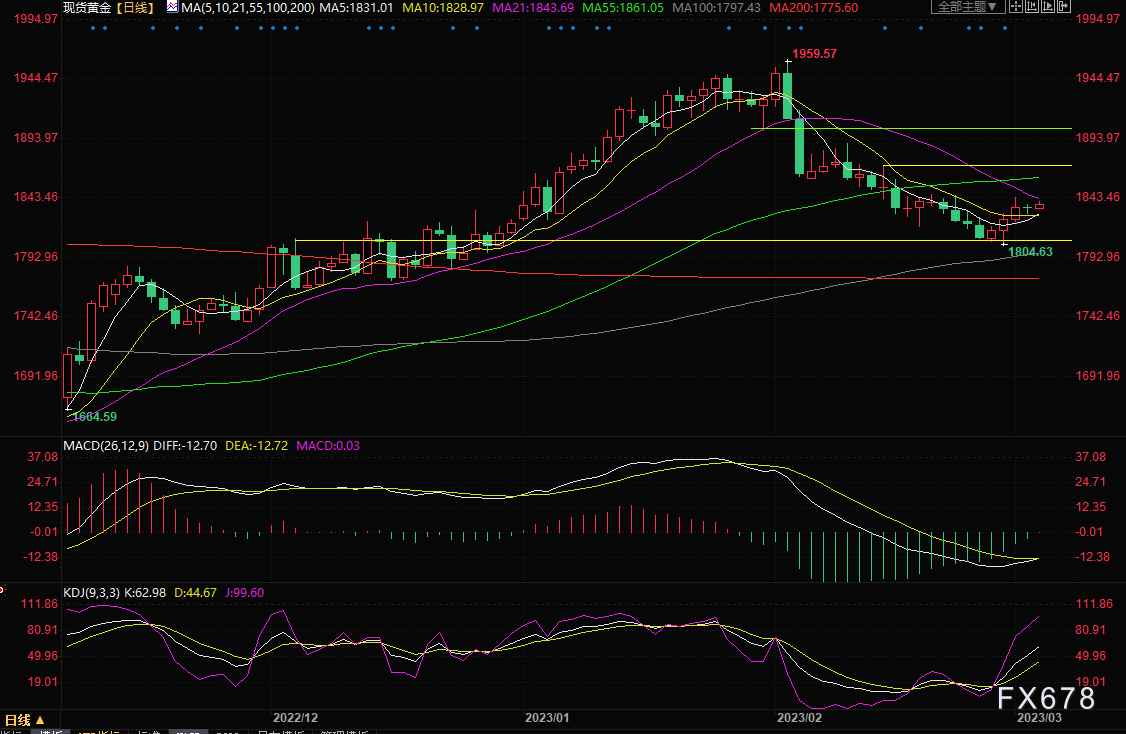Click the 【日线】 period label at top
Screen dimensions: 1126x734
point(135,8)
